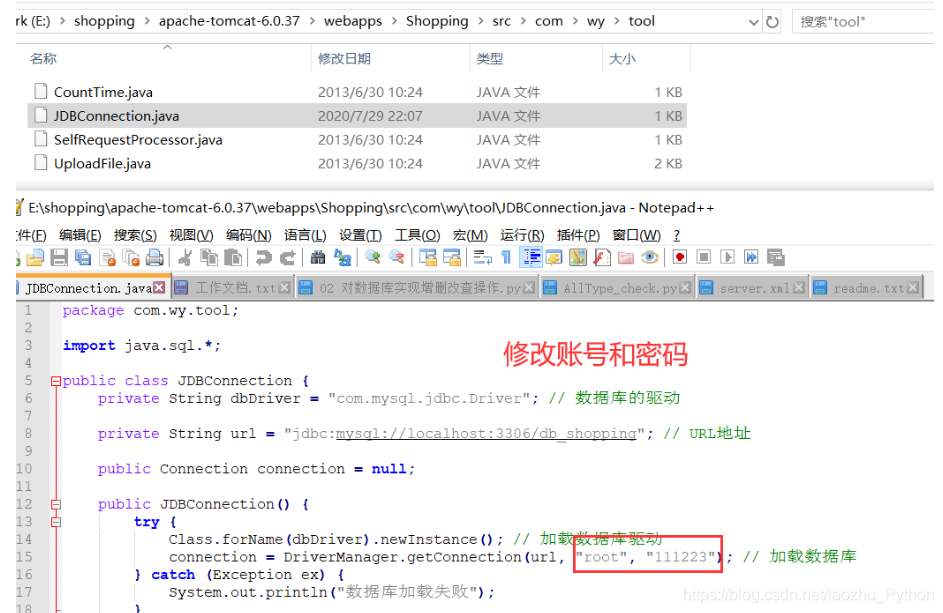Click the Synchronize horizontal scrolling icon
This screenshot has height=613, width=943.
coord(451,257)
